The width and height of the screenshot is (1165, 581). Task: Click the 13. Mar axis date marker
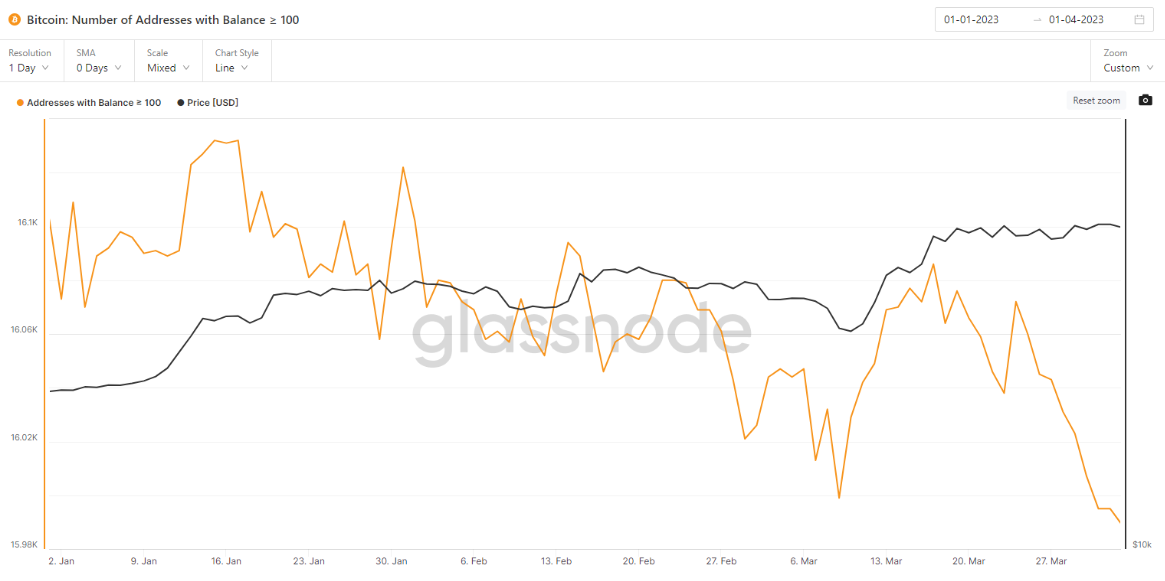886,561
